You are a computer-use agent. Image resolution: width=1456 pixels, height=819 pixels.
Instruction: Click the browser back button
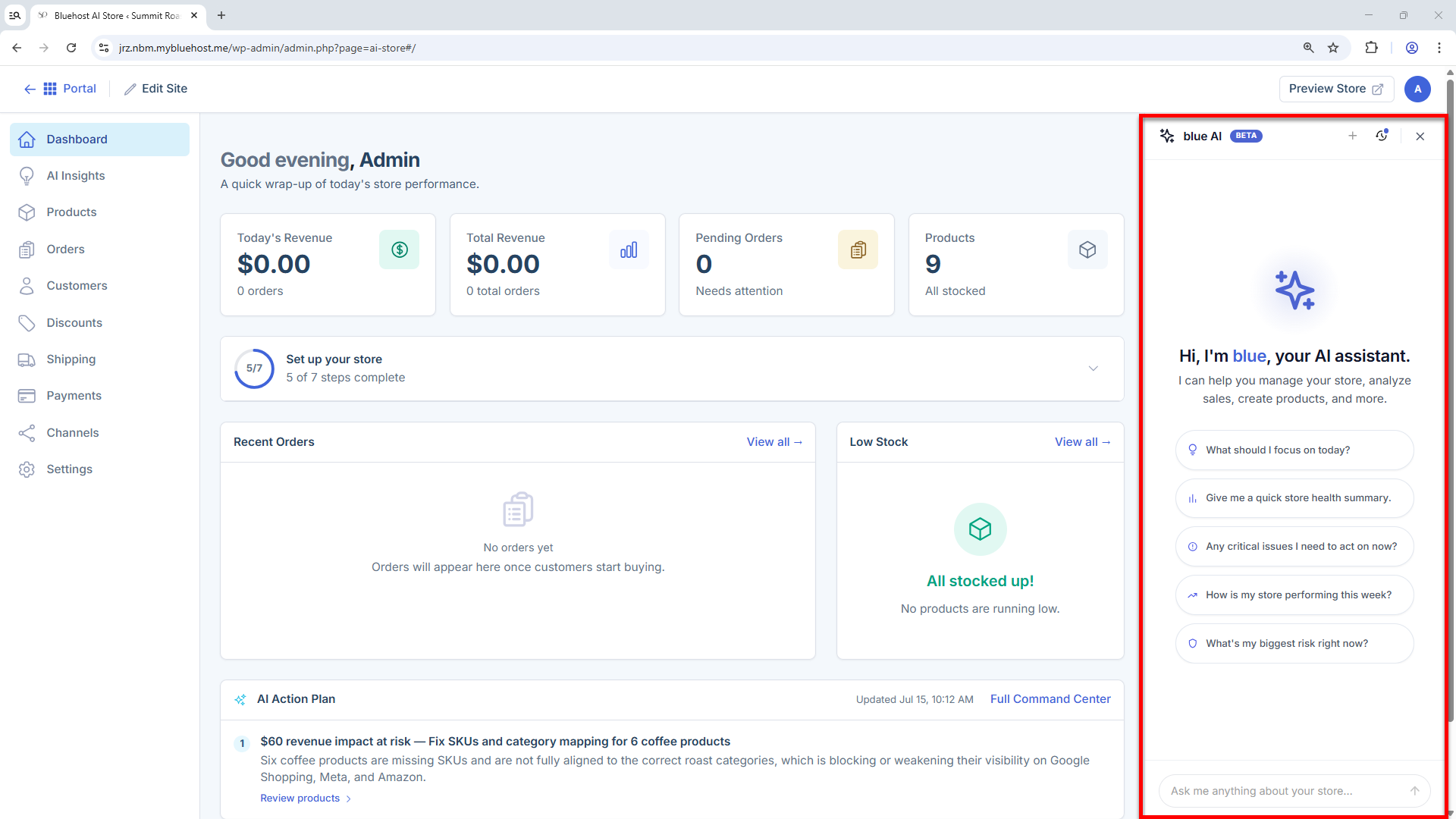[17, 48]
